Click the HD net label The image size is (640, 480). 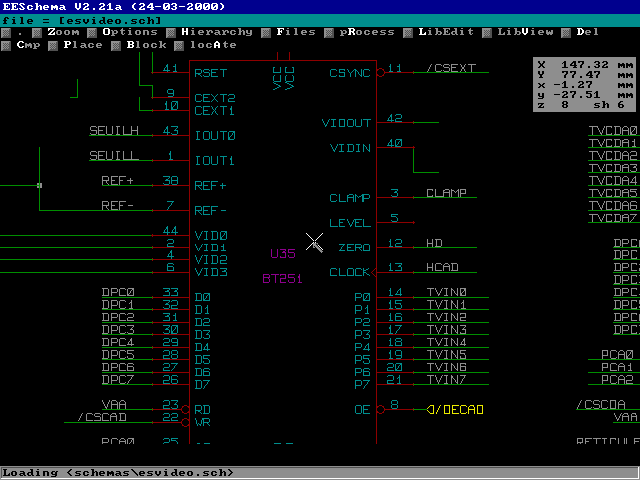point(434,243)
